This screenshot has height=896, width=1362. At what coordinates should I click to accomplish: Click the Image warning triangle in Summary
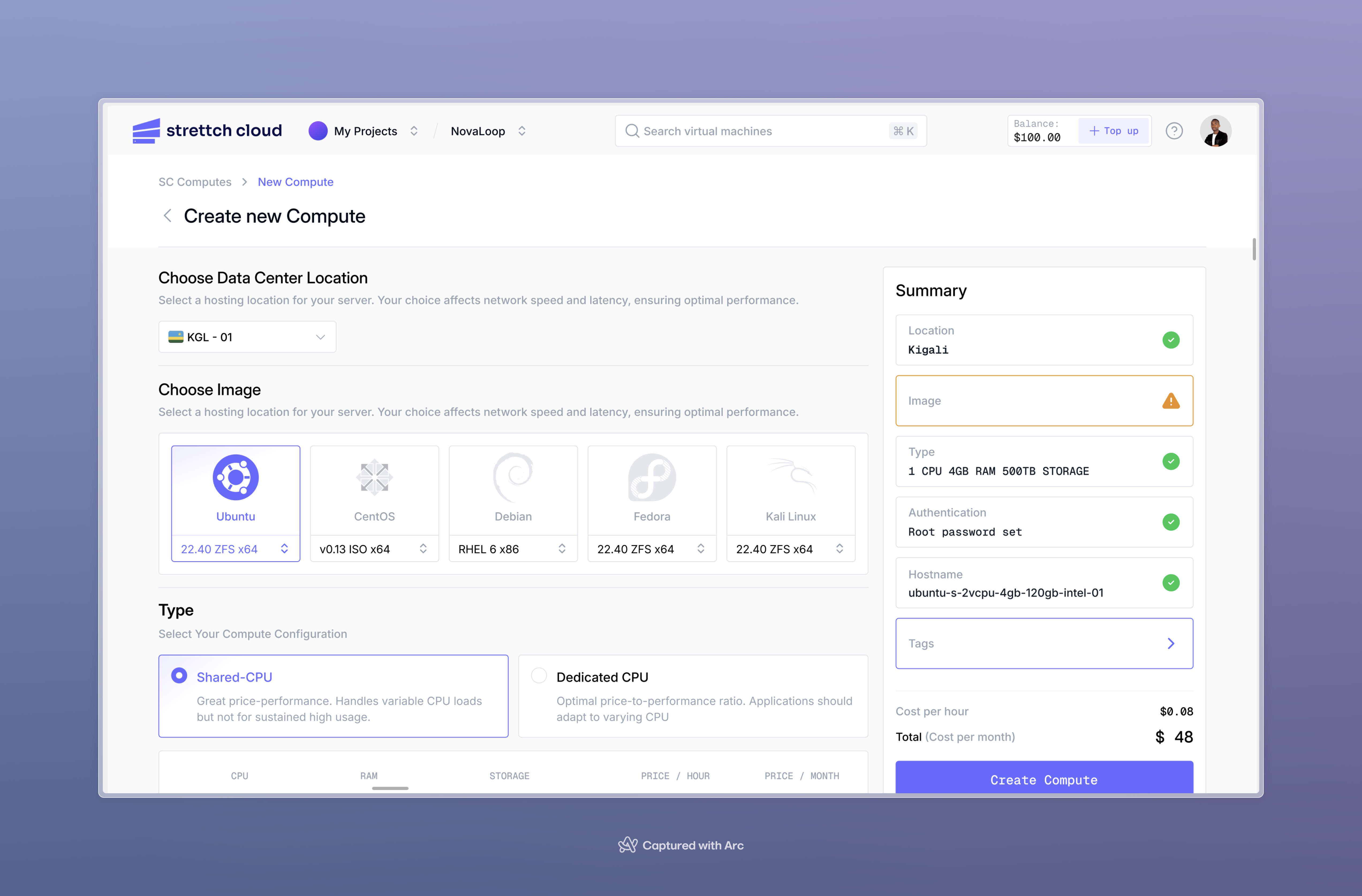(x=1171, y=401)
